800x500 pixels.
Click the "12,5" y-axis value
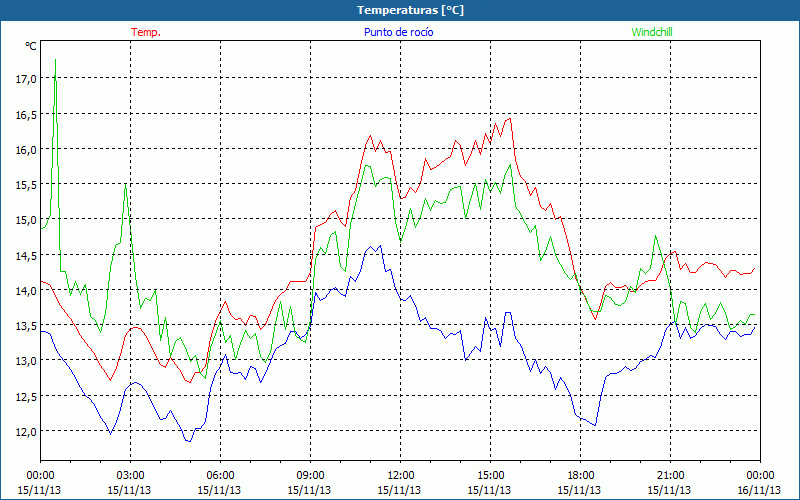27,396
